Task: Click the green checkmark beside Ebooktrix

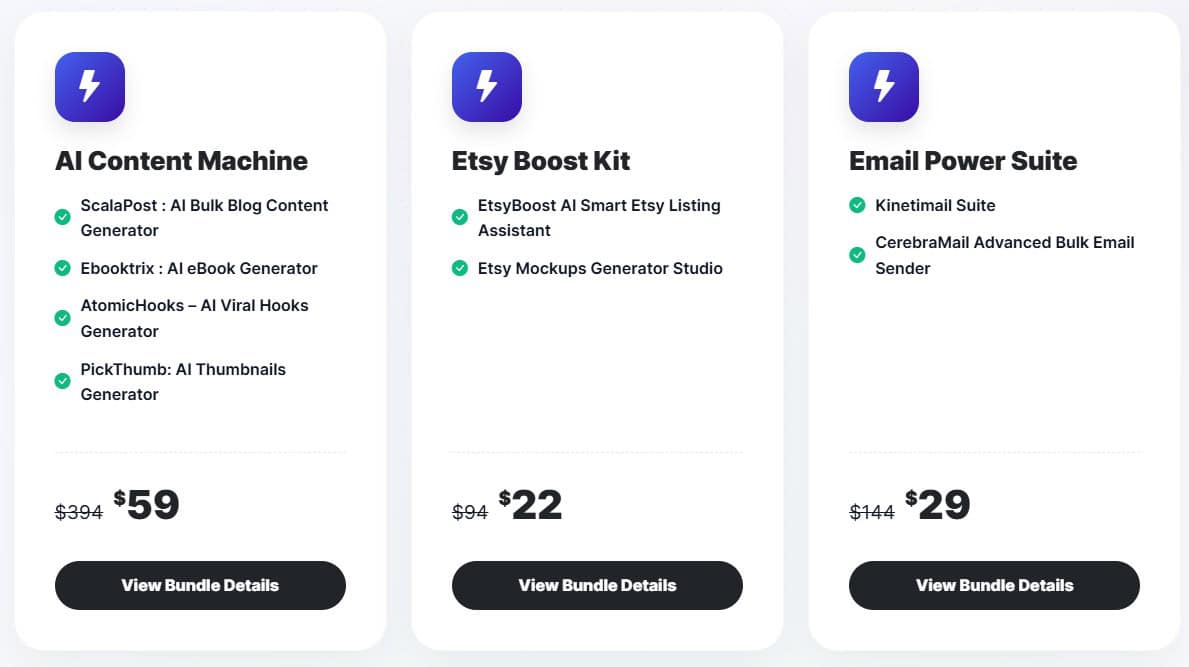Action: [x=62, y=268]
